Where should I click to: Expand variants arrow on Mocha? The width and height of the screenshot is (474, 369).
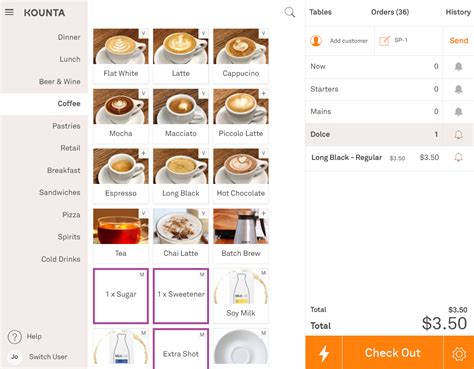pos(144,93)
